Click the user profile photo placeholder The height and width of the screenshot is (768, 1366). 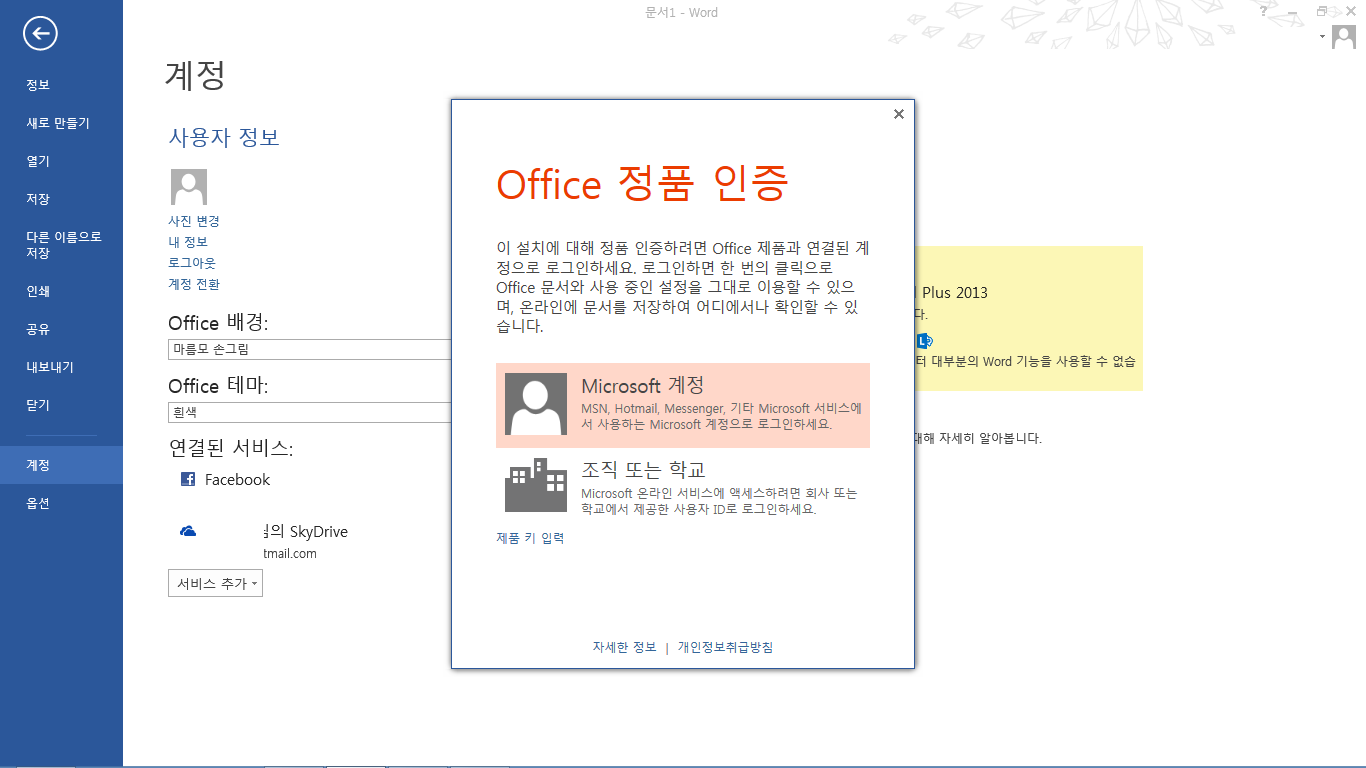click(x=189, y=187)
